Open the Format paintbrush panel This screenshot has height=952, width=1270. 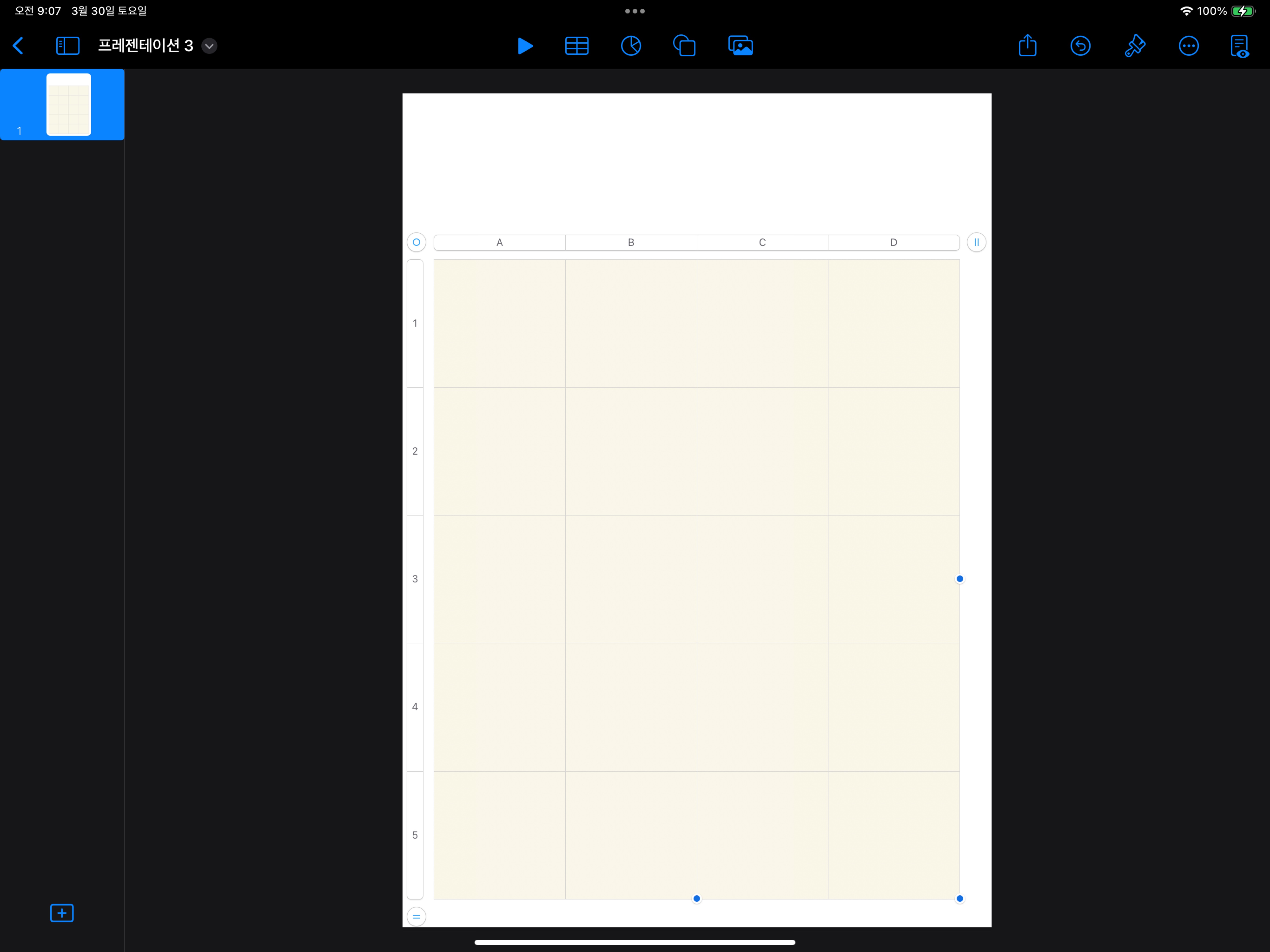tap(1135, 46)
